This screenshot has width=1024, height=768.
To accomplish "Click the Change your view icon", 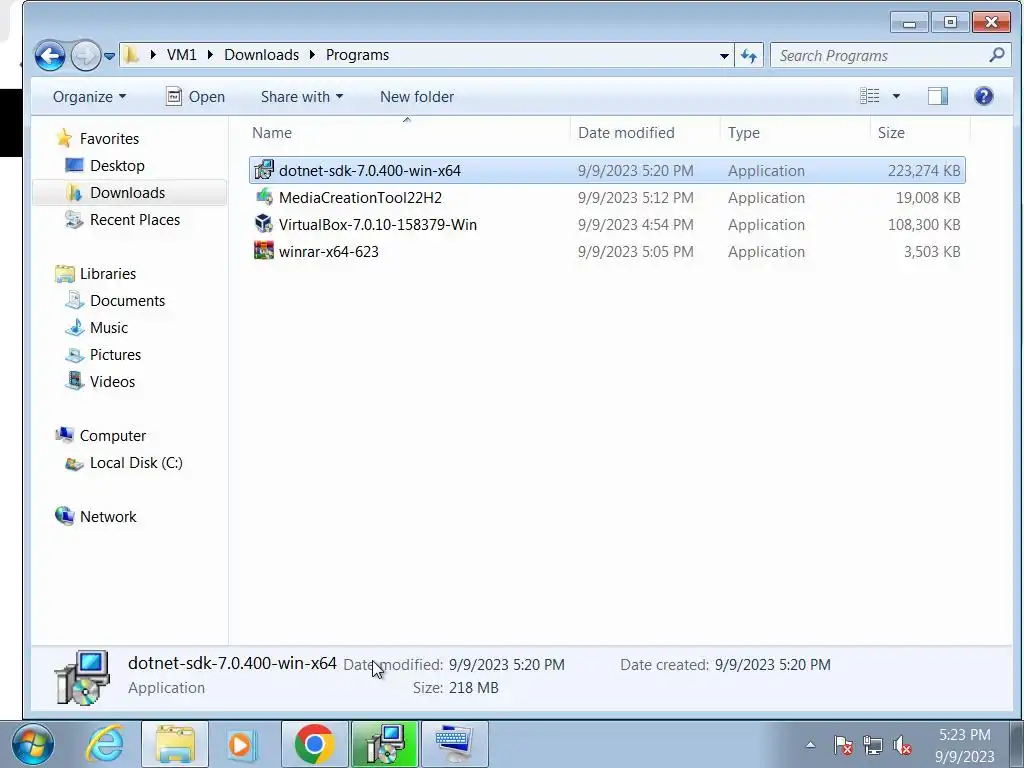I will click(x=869, y=96).
